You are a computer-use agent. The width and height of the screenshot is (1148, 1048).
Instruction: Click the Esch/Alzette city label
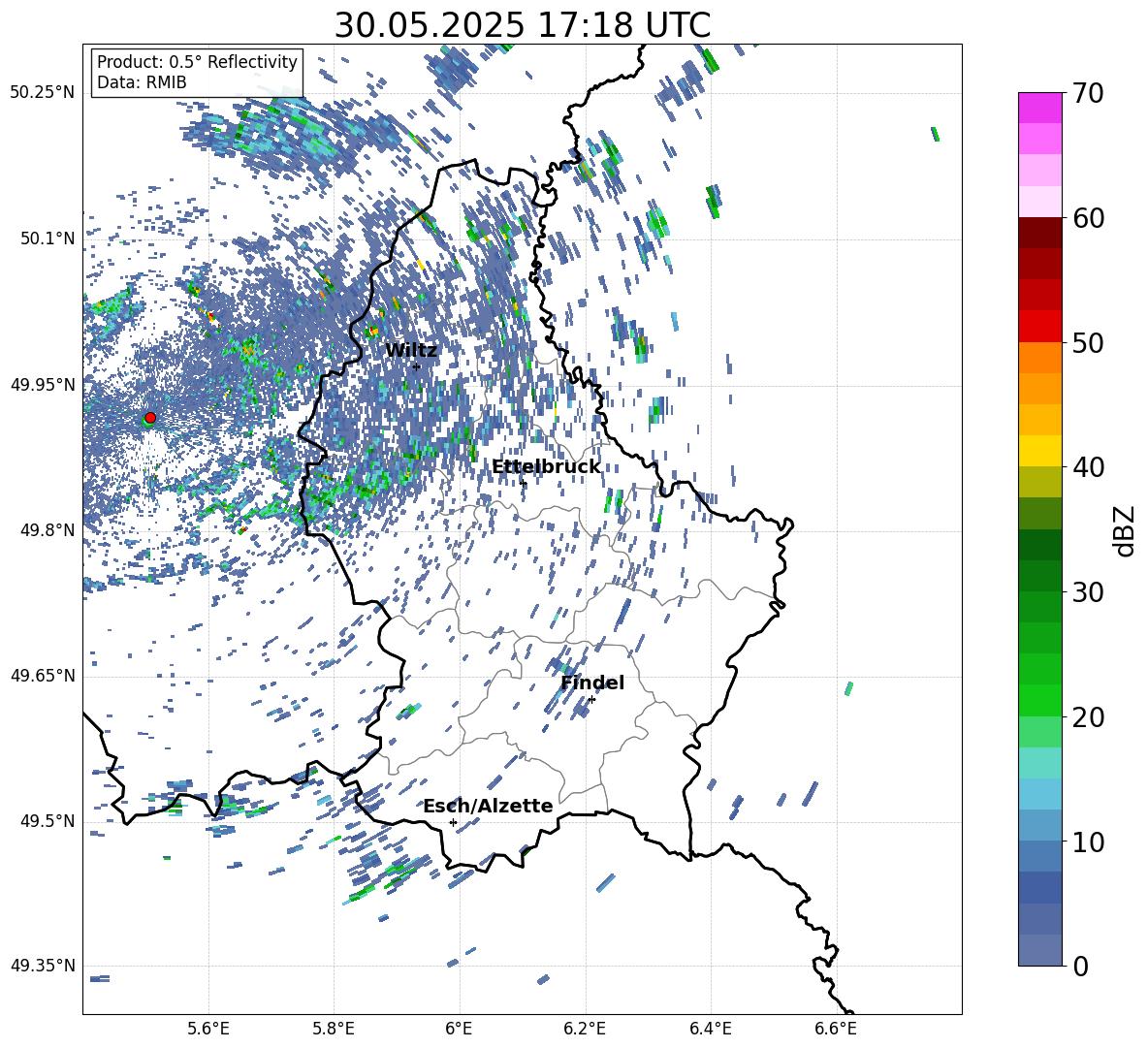[488, 807]
